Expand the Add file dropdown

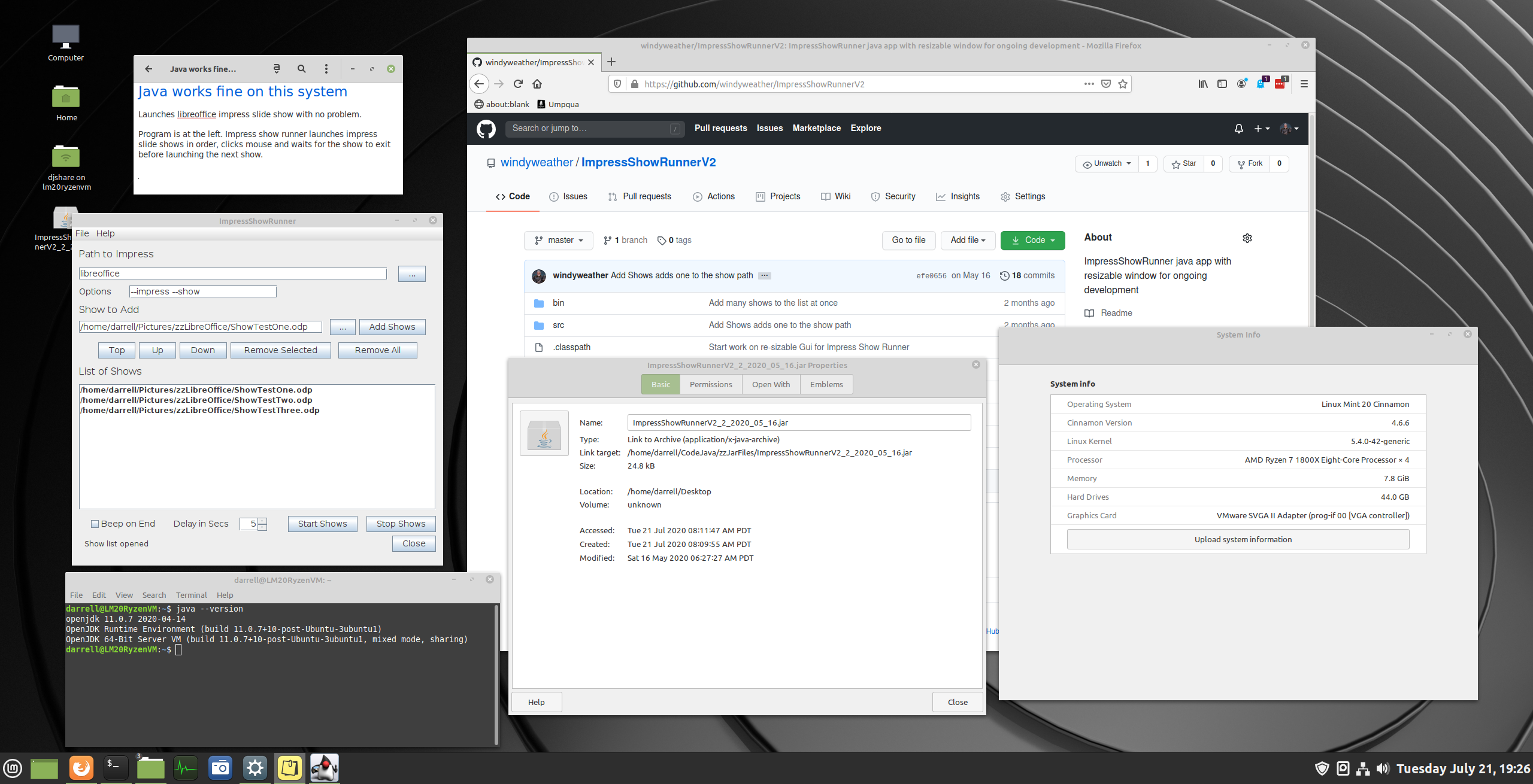(967, 240)
